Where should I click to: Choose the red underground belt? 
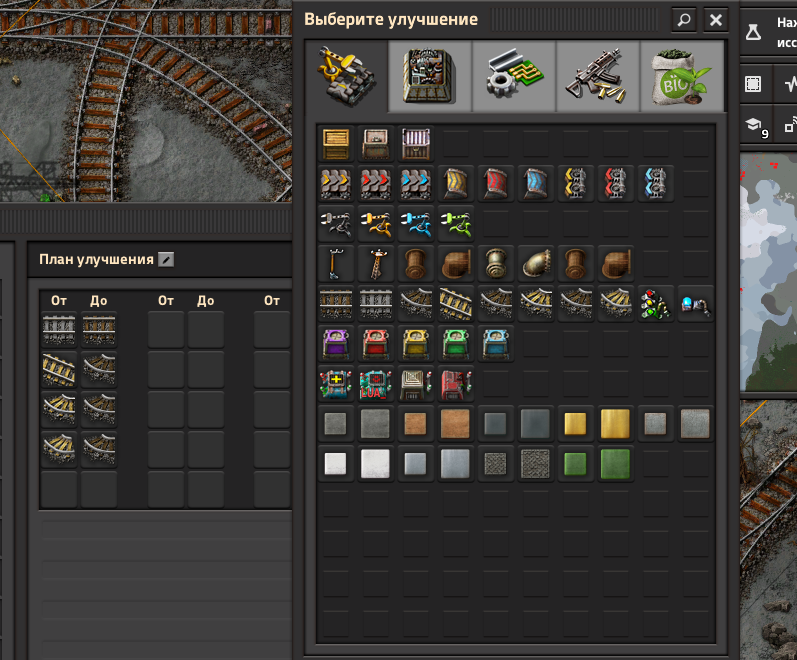pyautogui.click(x=496, y=183)
